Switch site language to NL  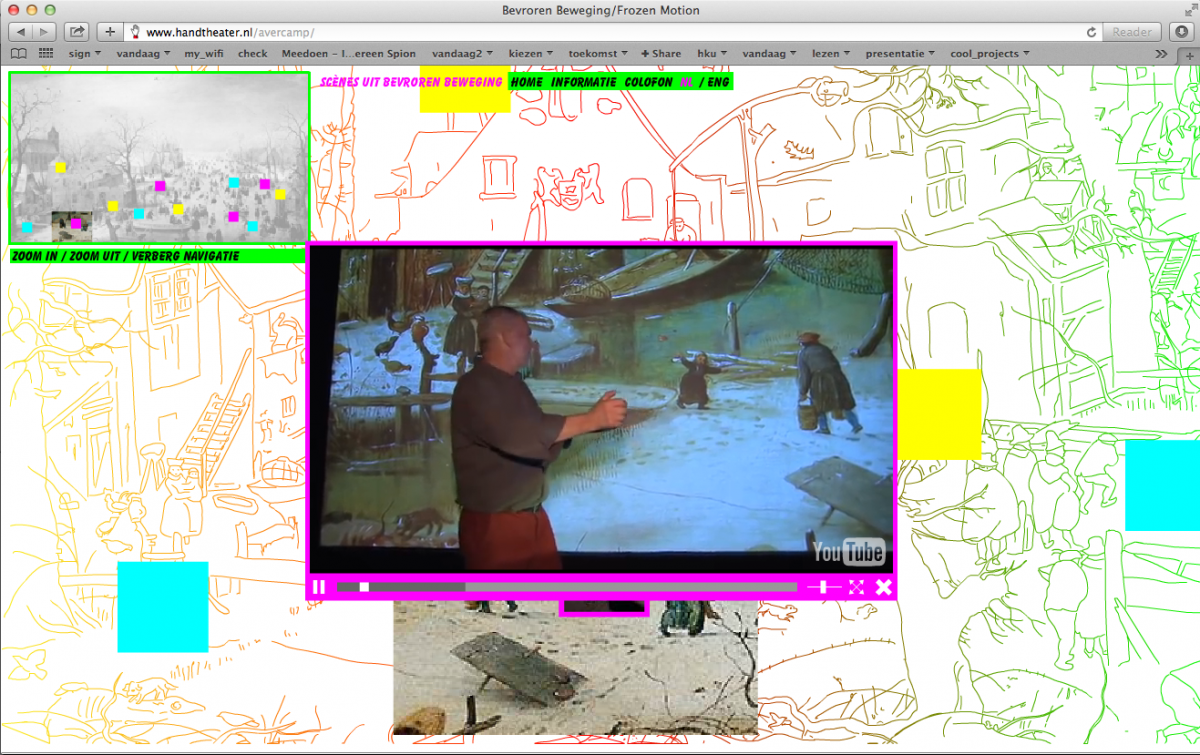pyautogui.click(x=686, y=82)
